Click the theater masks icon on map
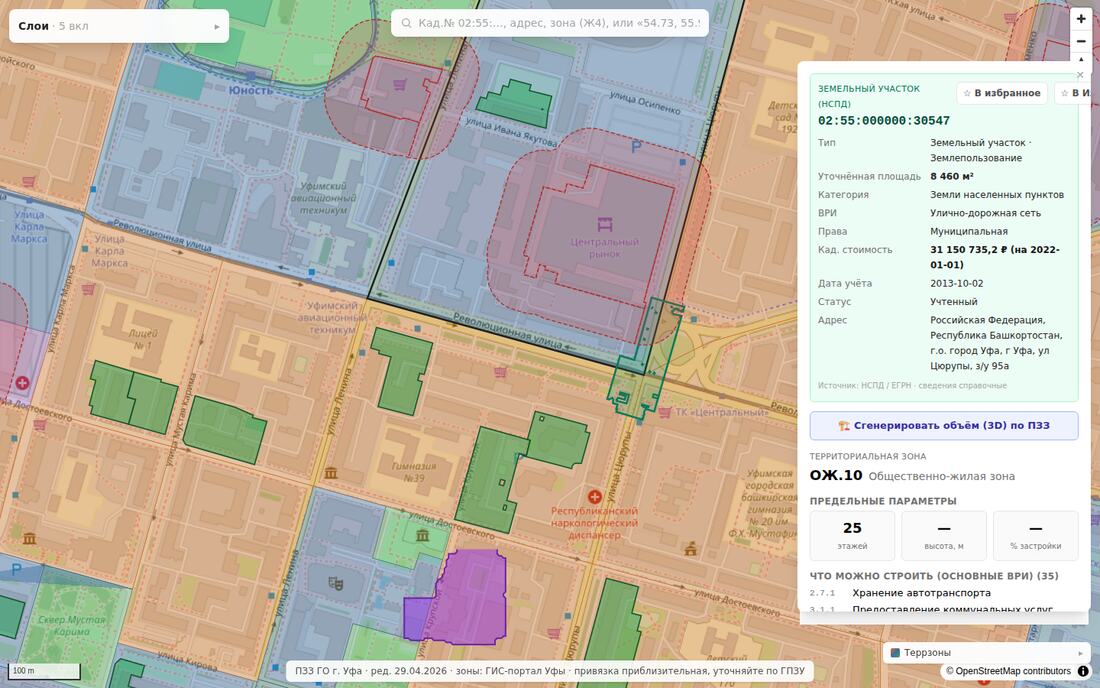Viewport: 1100px width, 688px height. tap(336, 583)
